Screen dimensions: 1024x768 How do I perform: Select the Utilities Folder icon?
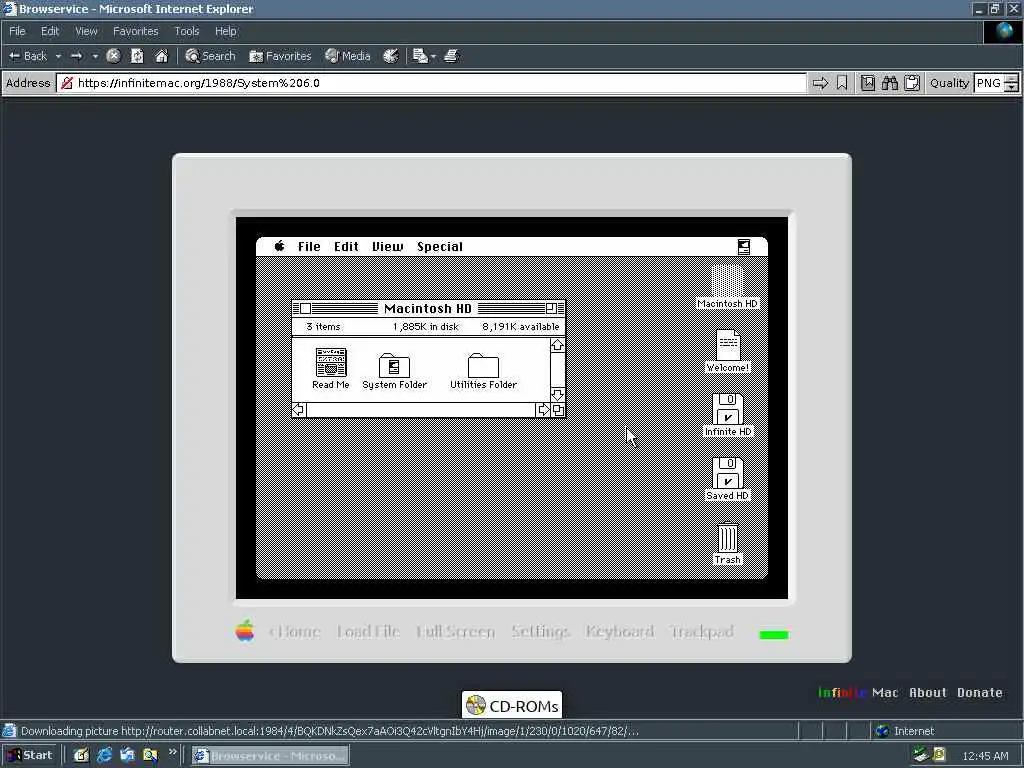pyautogui.click(x=483, y=371)
